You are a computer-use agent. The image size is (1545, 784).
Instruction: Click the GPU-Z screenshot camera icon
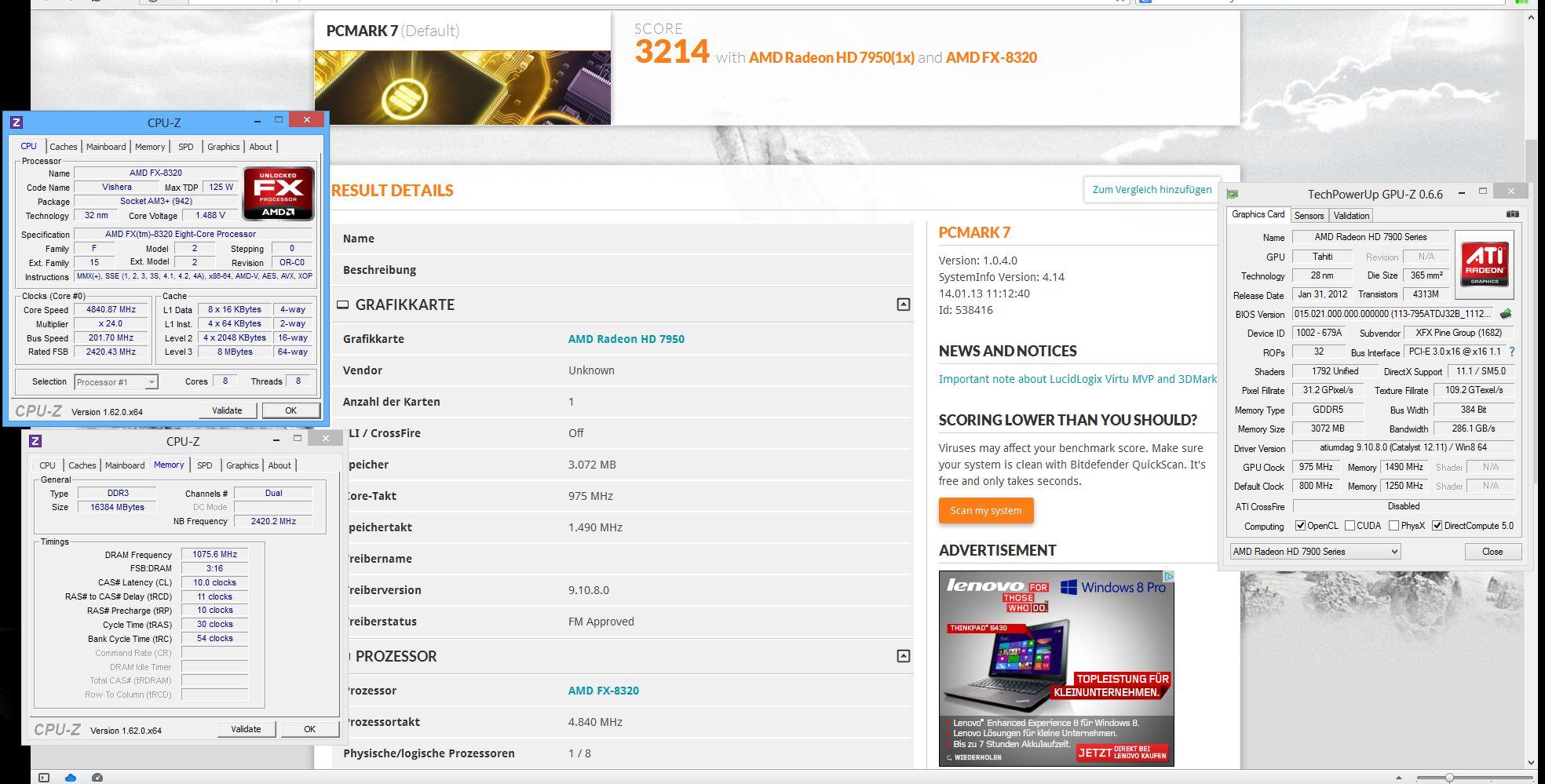(1513, 214)
